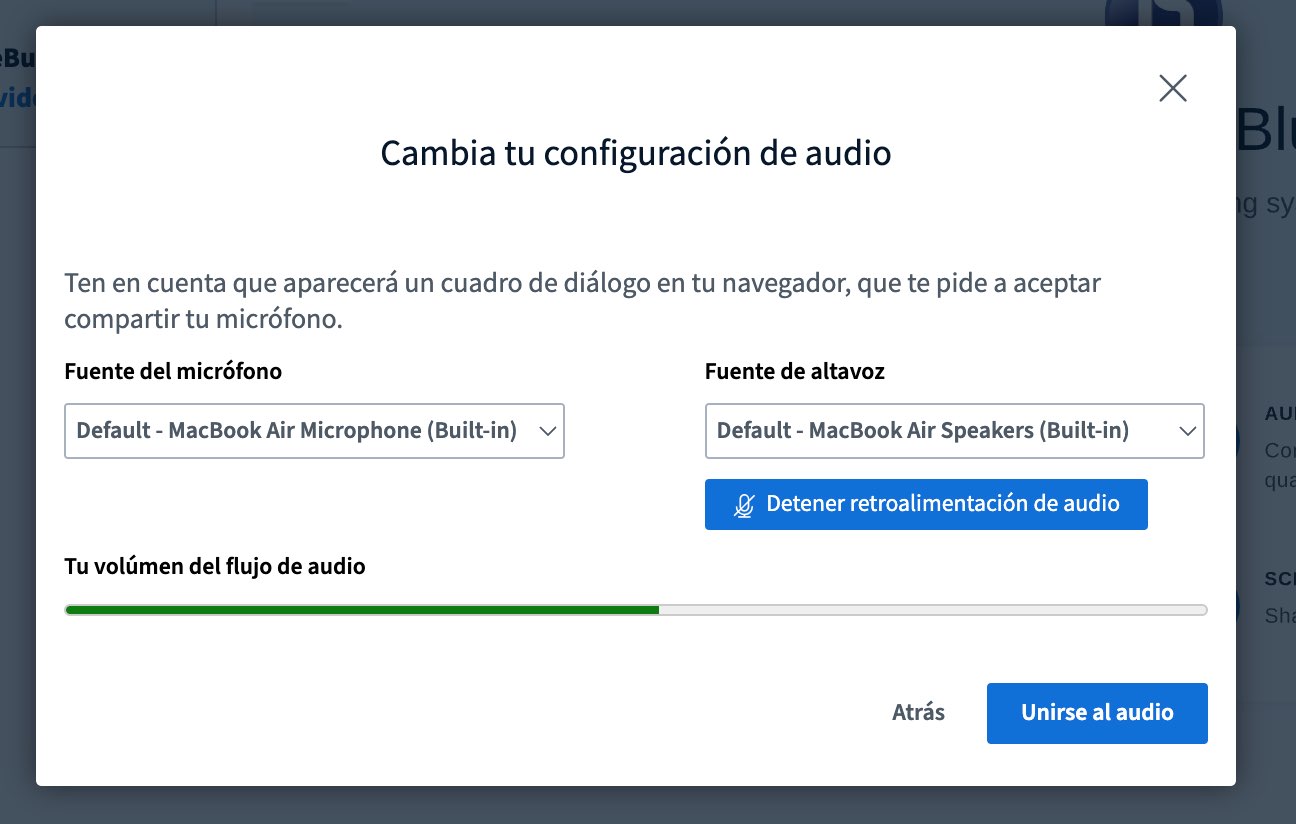Click Detener retroalimentación de audio button
1296x824 pixels.
tap(926, 504)
